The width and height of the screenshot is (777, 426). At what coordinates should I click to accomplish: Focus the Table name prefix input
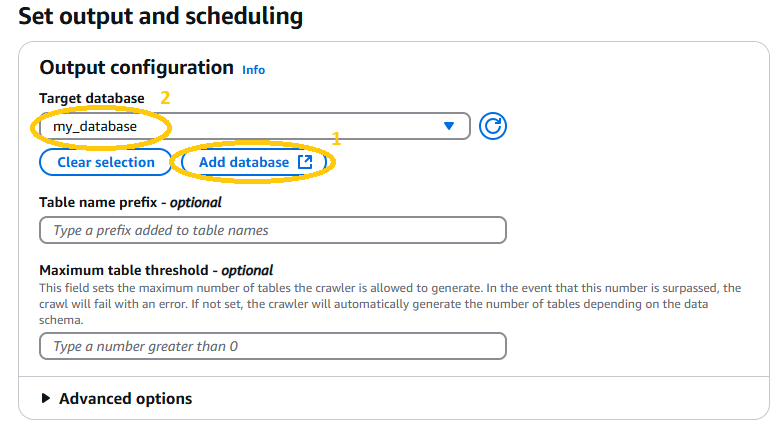tap(273, 230)
